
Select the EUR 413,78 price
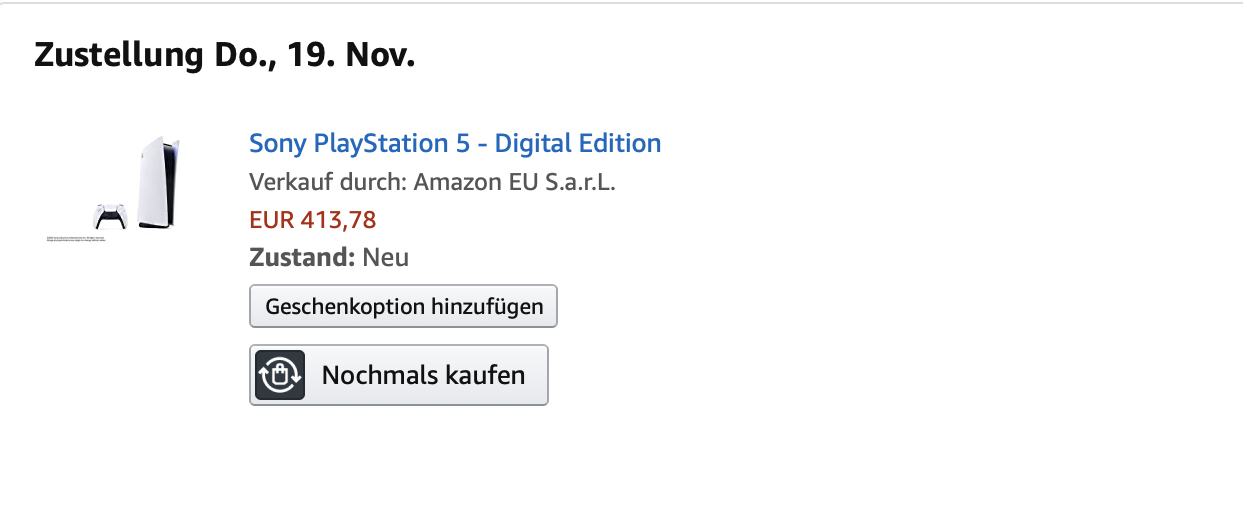coord(312,220)
